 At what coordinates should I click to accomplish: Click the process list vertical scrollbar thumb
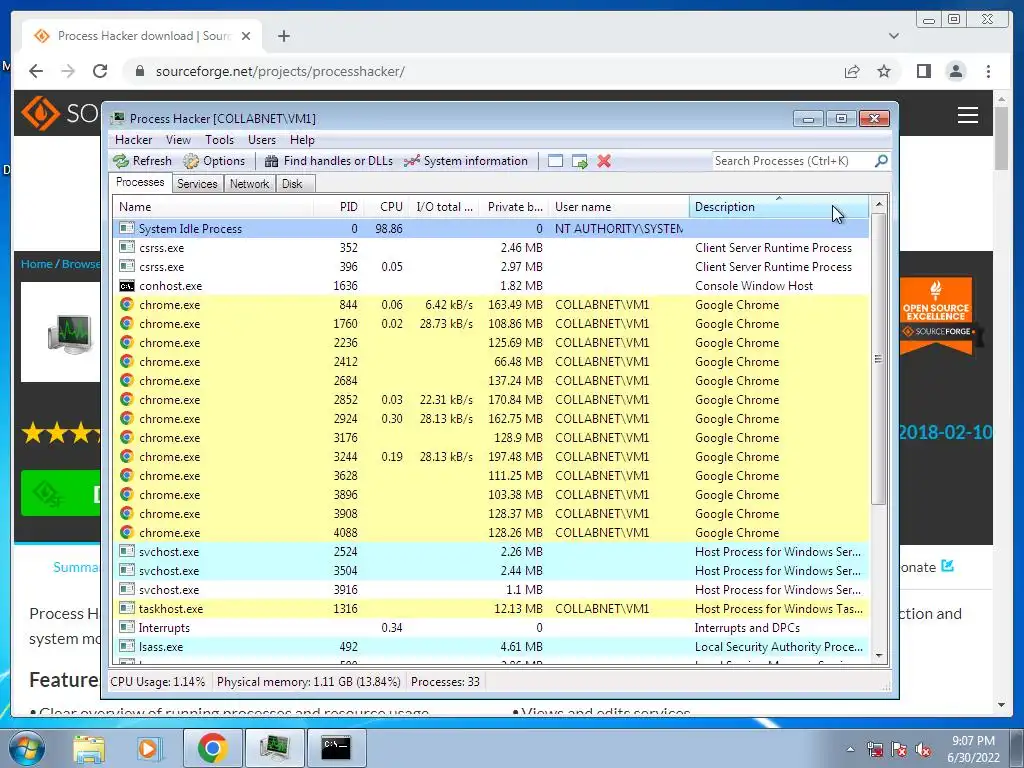(878, 359)
